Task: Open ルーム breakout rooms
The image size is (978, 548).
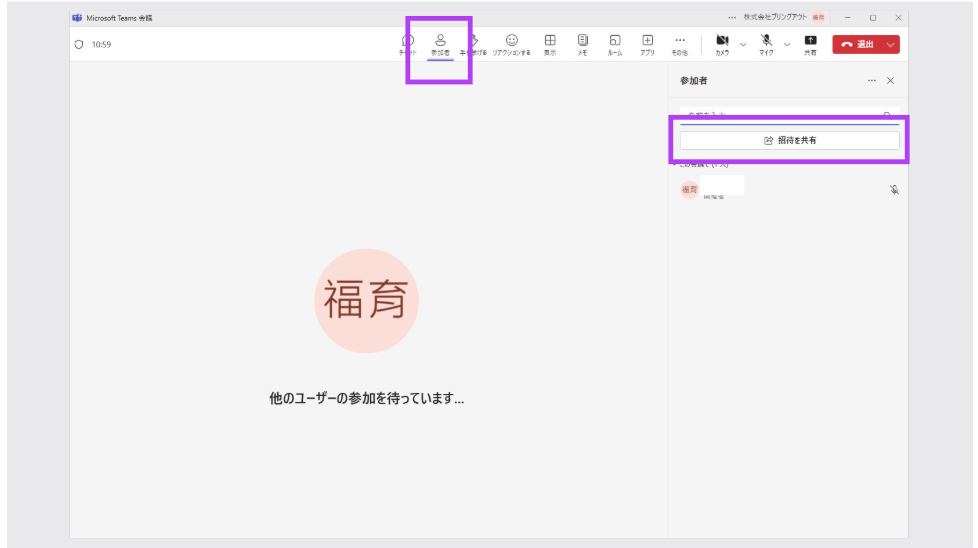Action: [615, 45]
